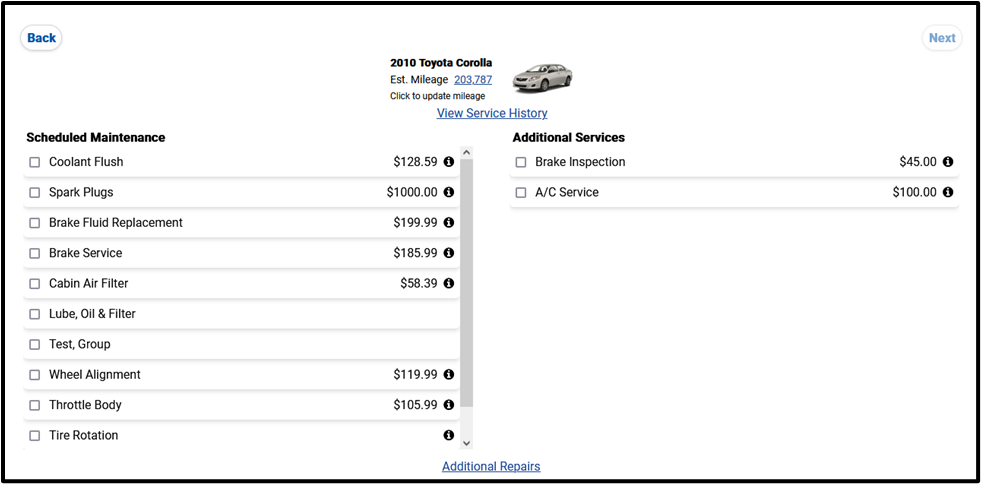Click Wheel Alignment info icon
Viewport: 981px width, 484px height.
(449, 375)
